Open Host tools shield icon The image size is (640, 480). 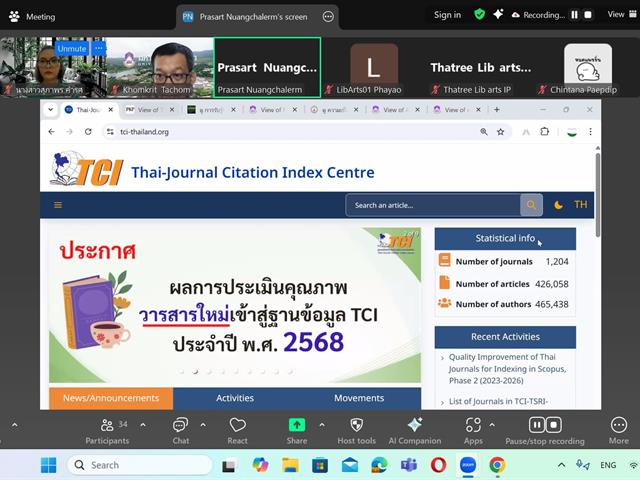356,425
